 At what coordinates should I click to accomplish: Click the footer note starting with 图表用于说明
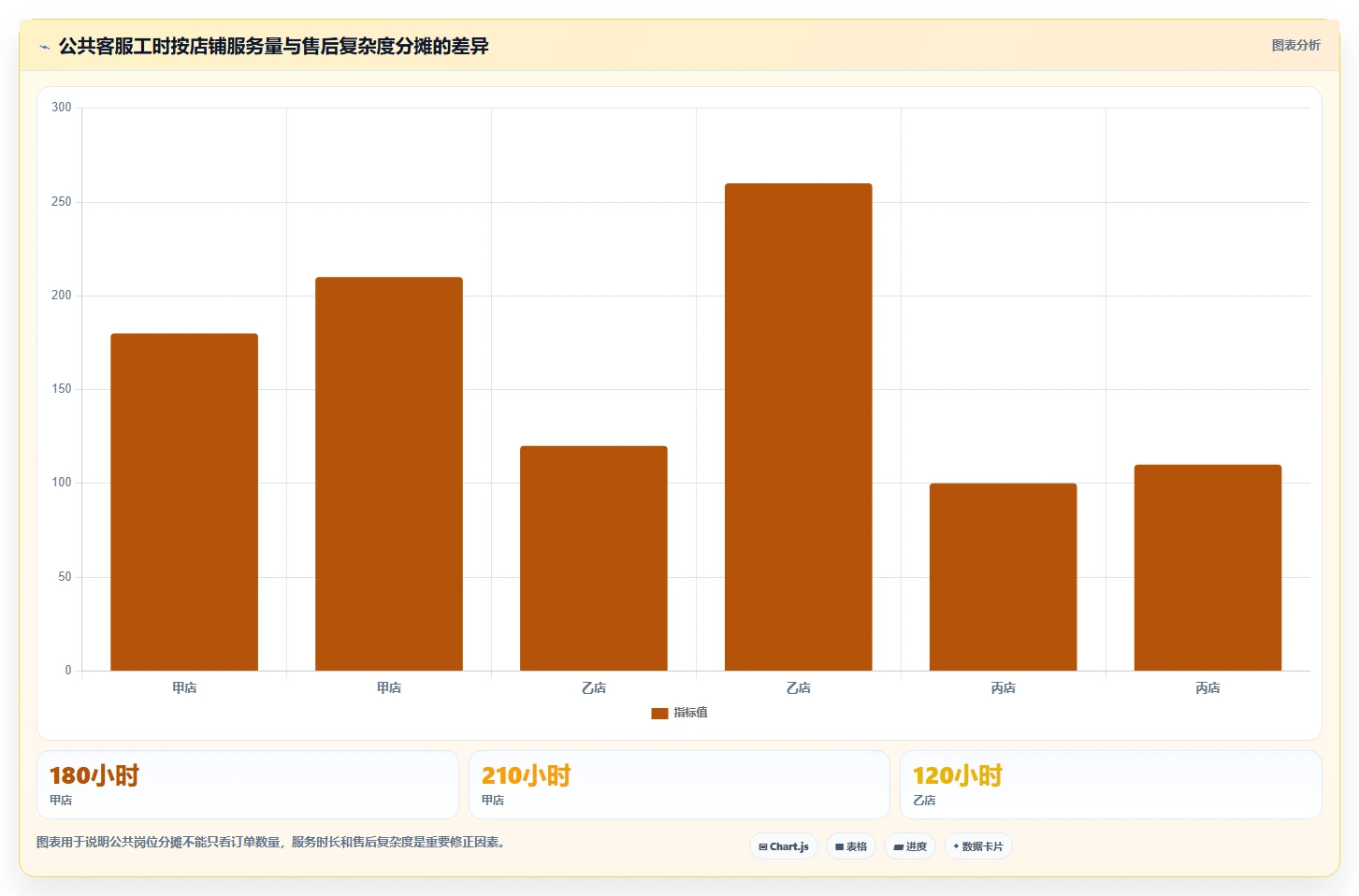pos(273,842)
